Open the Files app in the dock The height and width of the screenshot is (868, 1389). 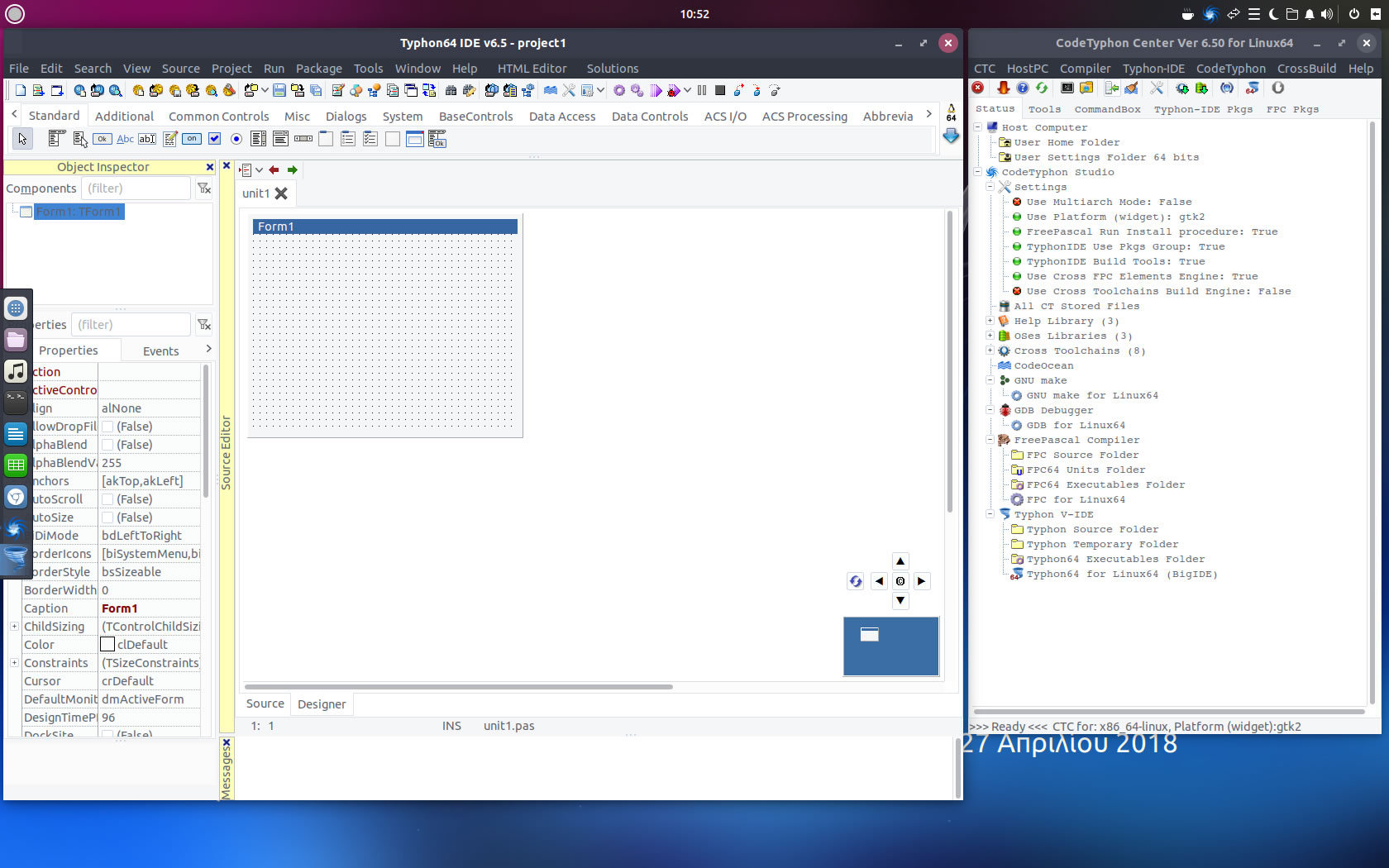[x=16, y=340]
